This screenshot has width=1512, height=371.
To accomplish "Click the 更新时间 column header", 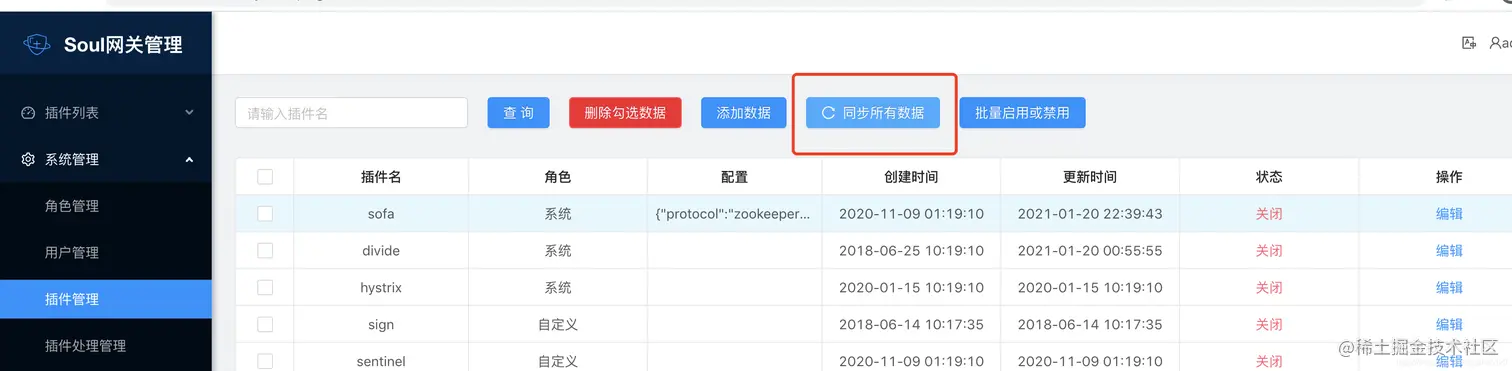I will coord(1090,177).
